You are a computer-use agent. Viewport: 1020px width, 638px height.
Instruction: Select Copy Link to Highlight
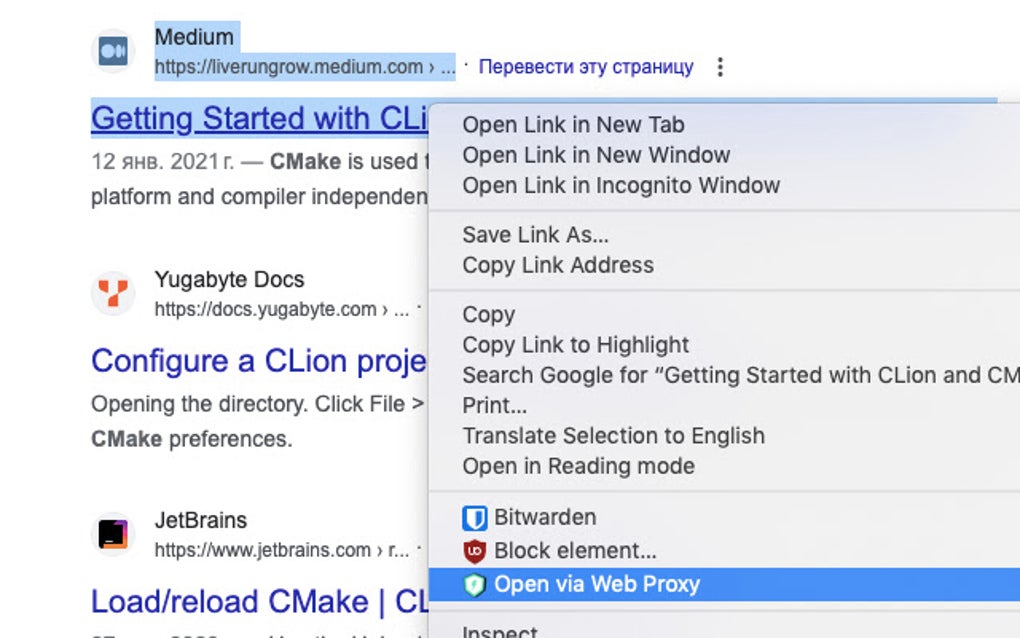(575, 345)
